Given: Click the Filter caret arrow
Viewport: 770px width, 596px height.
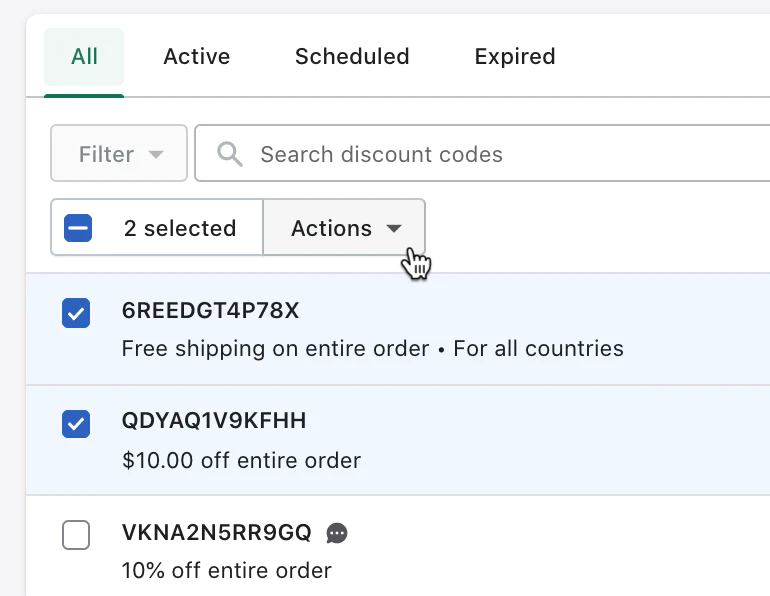Looking at the screenshot, I should pos(155,155).
